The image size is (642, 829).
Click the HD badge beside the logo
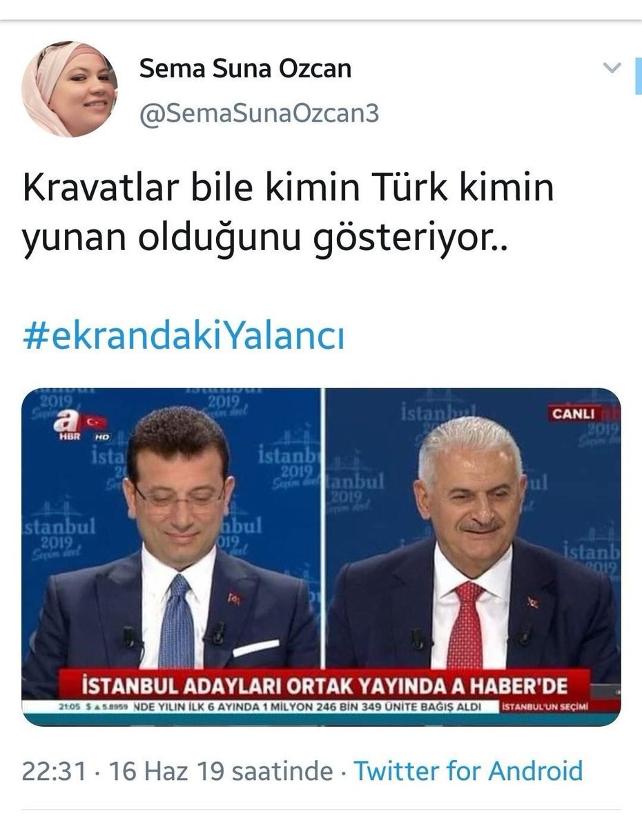click(x=102, y=437)
